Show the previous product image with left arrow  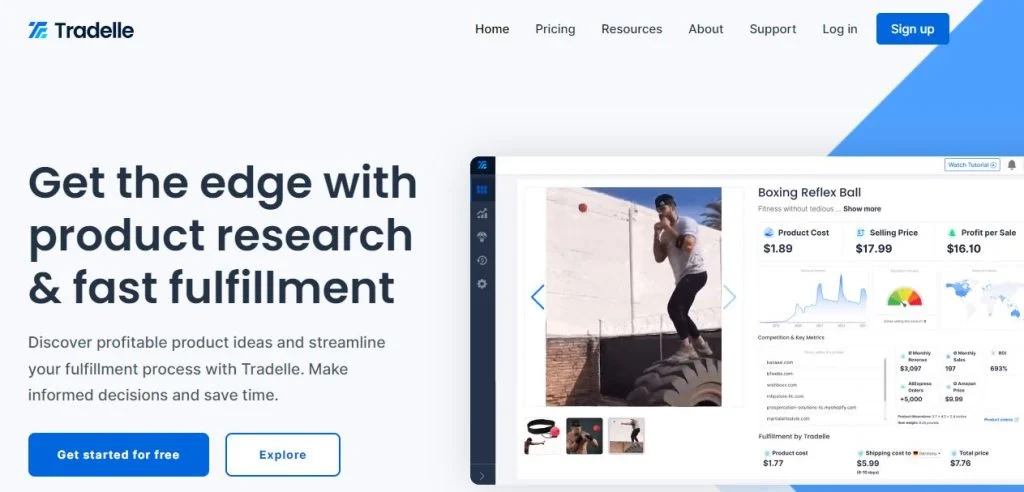coord(537,296)
